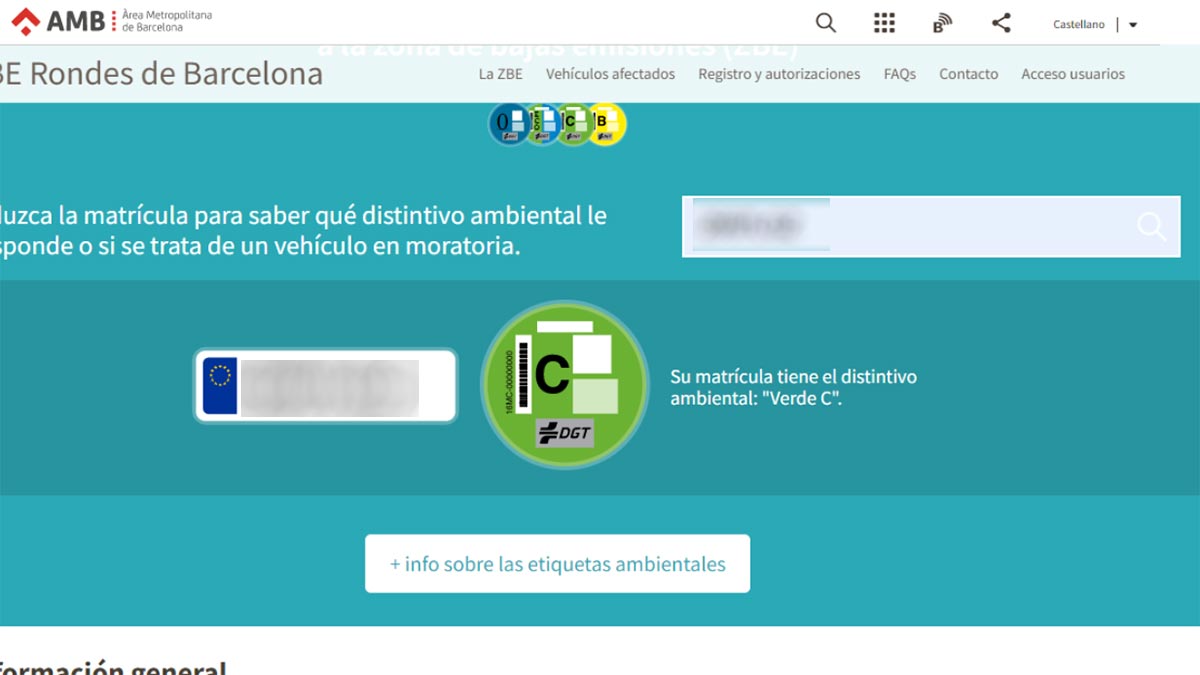Click the small green C badge

point(574,124)
